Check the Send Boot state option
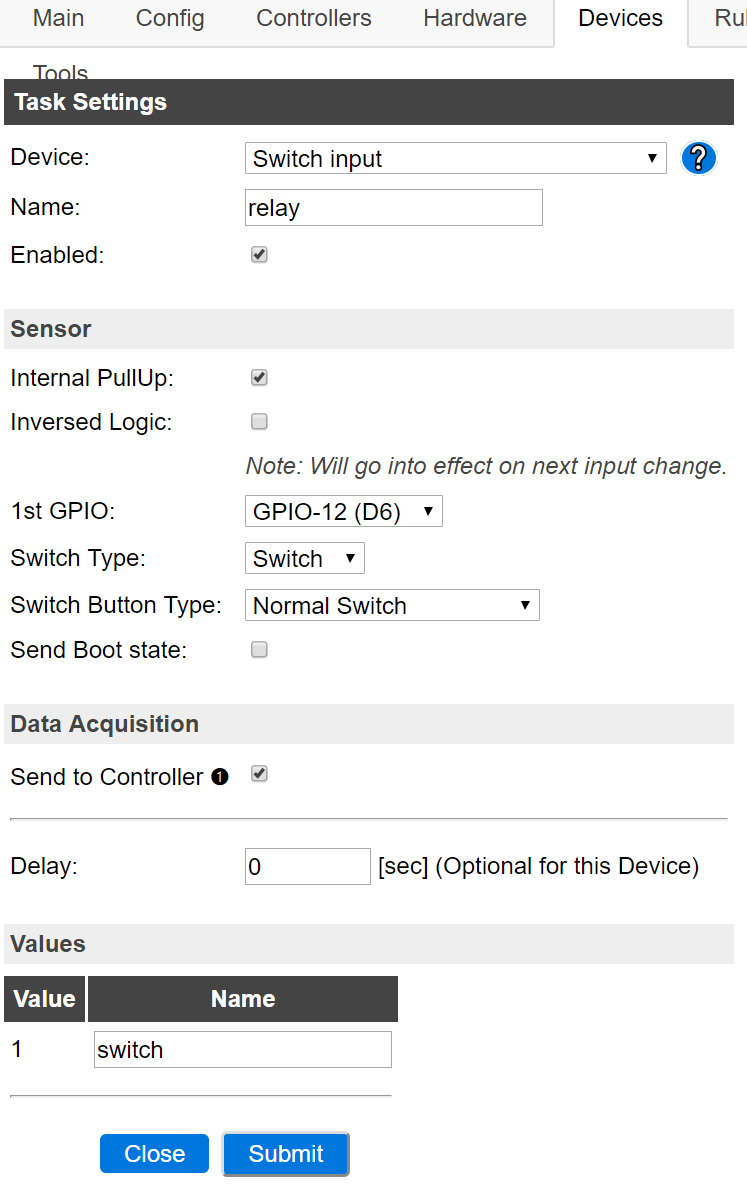 pos(259,650)
